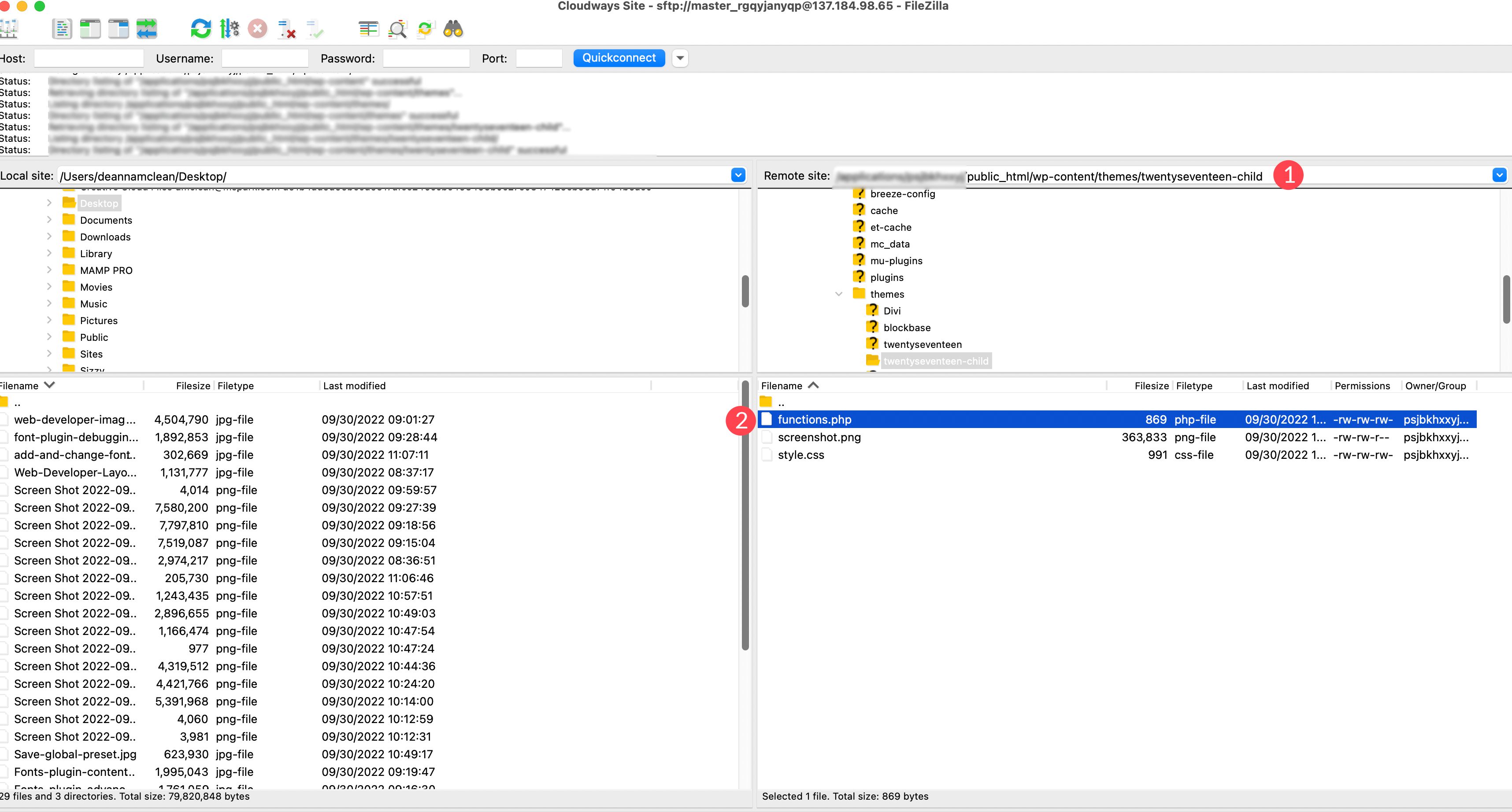
Task: Click the Desktop folder in local panel
Action: pos(98,203)
